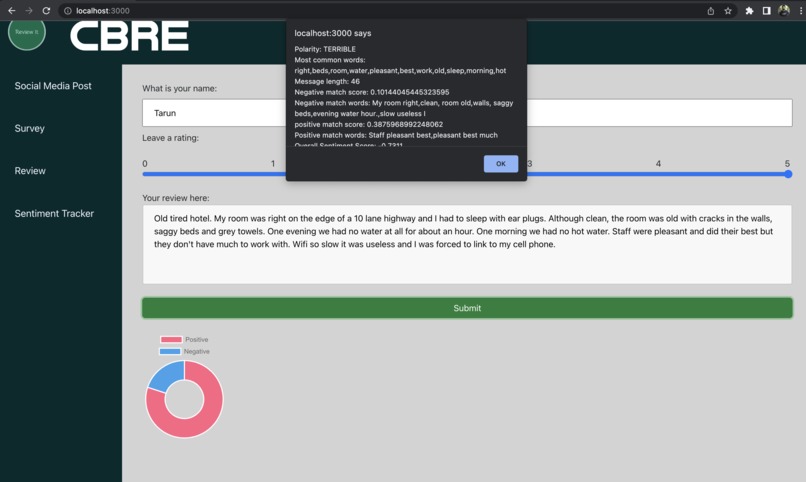This screenshot has width=806, height=482.
Task: Select the Review sidebar item
Action: coord(30,171)
